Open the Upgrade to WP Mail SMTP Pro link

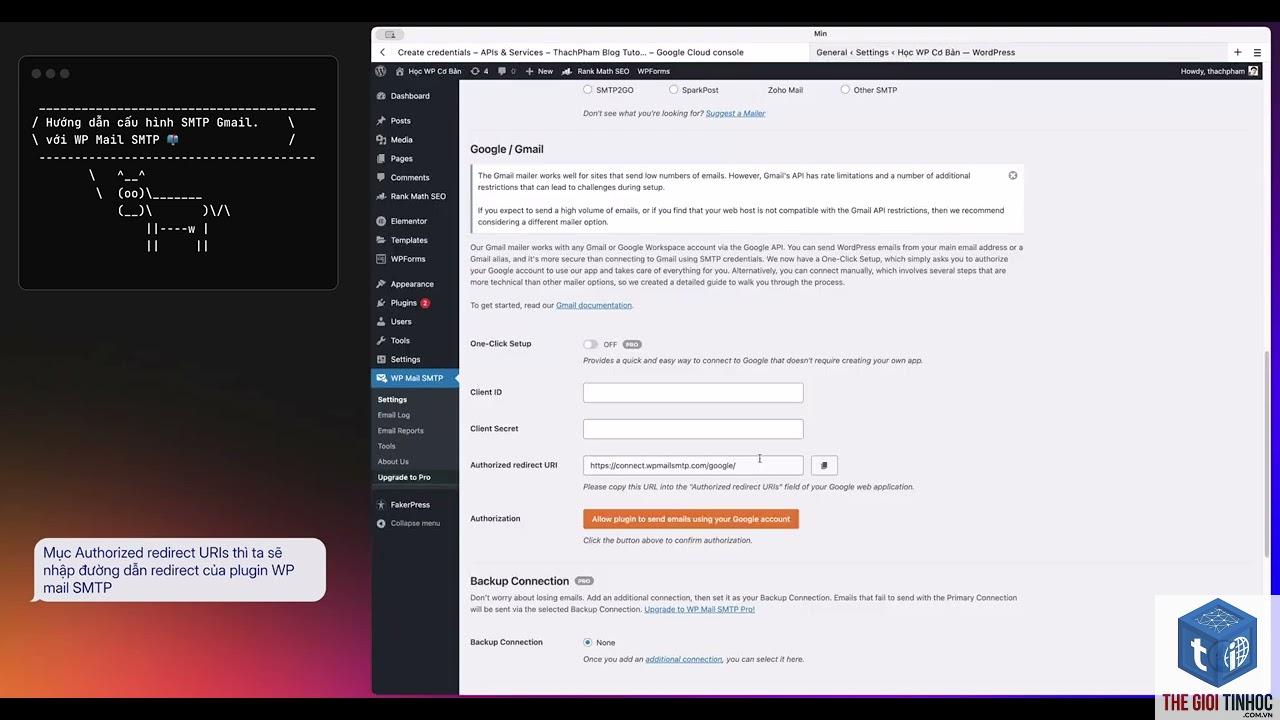click(699, 609)
